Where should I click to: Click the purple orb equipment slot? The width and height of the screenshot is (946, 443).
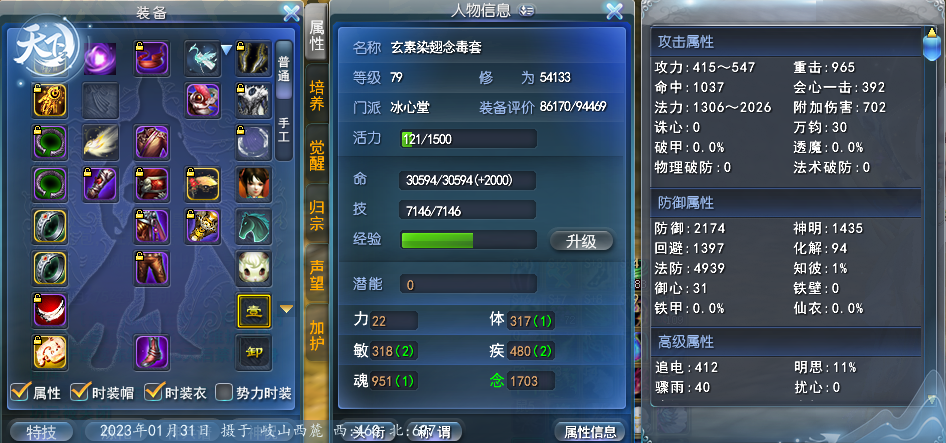tap(100, 59)
